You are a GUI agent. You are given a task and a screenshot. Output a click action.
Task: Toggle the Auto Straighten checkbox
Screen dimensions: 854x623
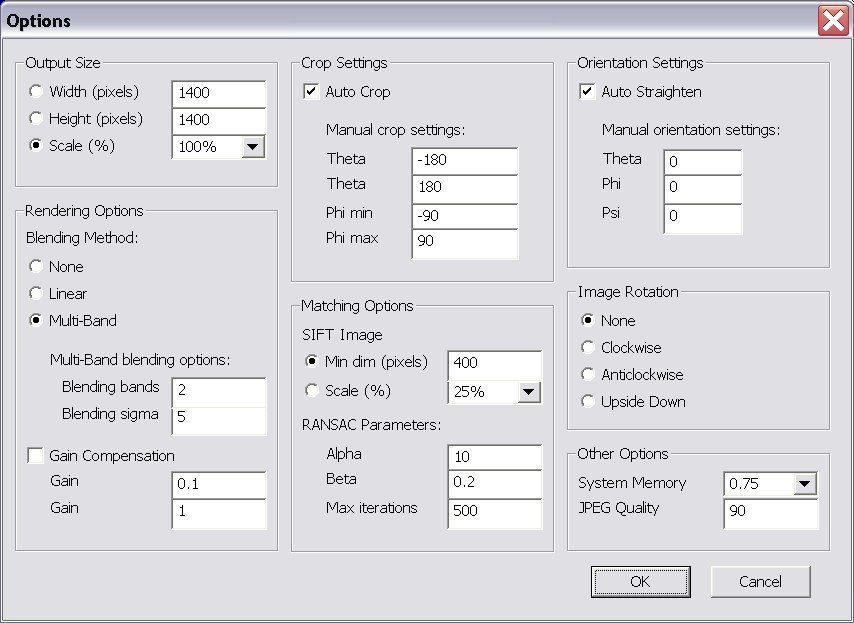(587, 92)
